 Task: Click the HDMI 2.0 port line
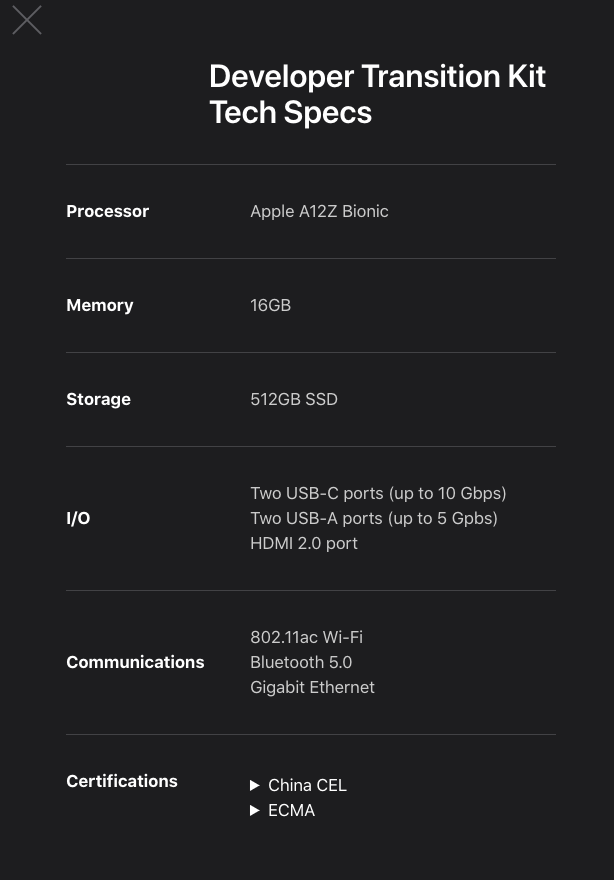coord(304,543)
